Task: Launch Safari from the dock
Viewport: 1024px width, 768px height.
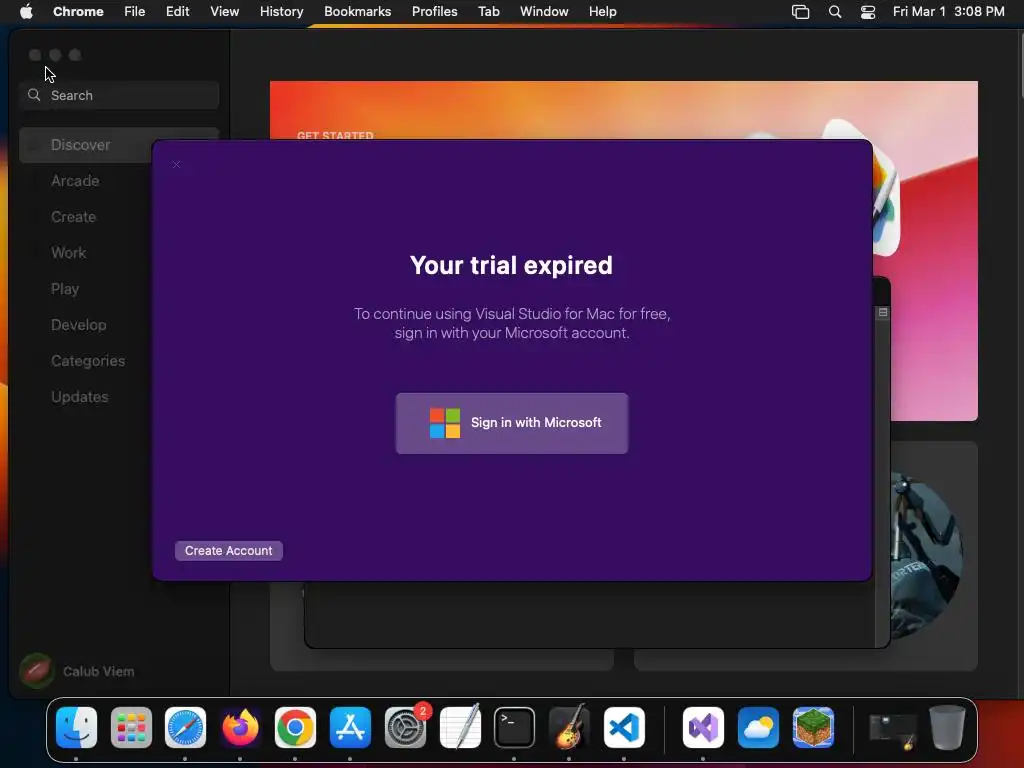Action: click(x=185, y=728)
